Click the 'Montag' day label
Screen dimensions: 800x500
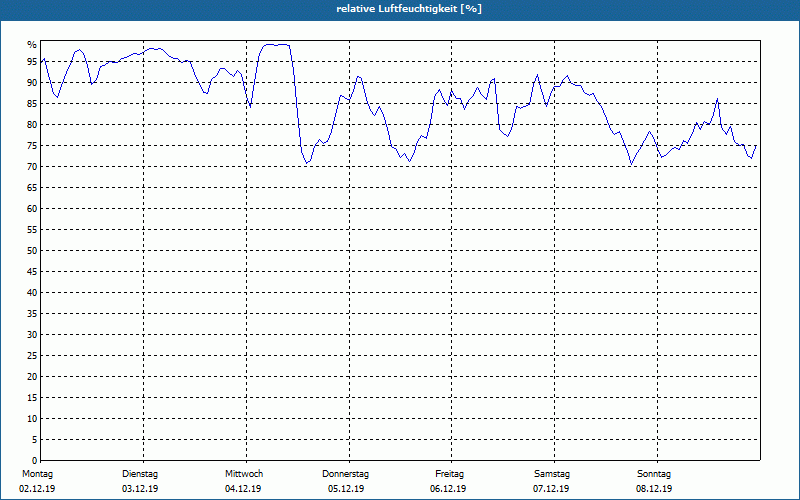(x=37, y=474)
